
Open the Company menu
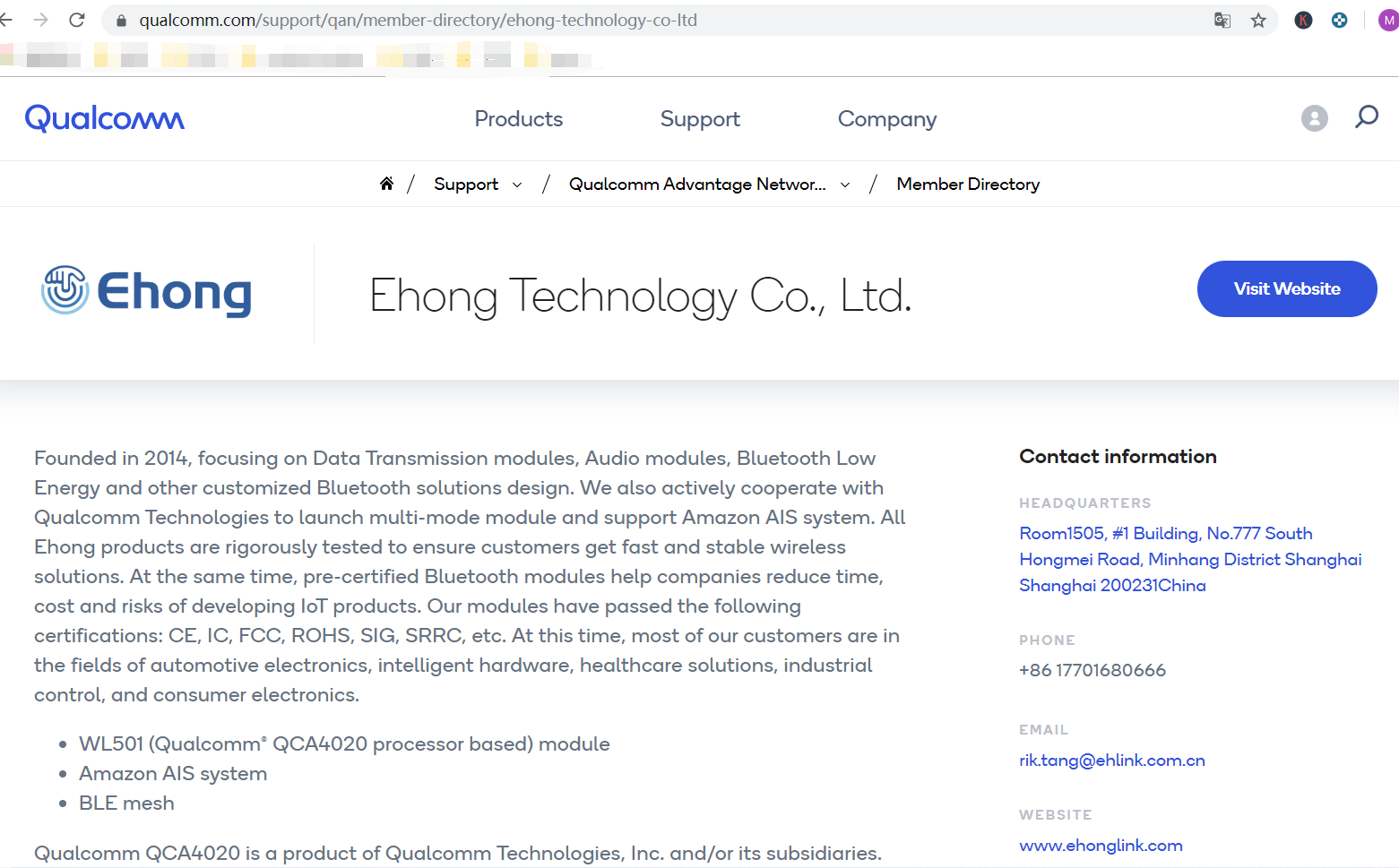pos(887,119)
